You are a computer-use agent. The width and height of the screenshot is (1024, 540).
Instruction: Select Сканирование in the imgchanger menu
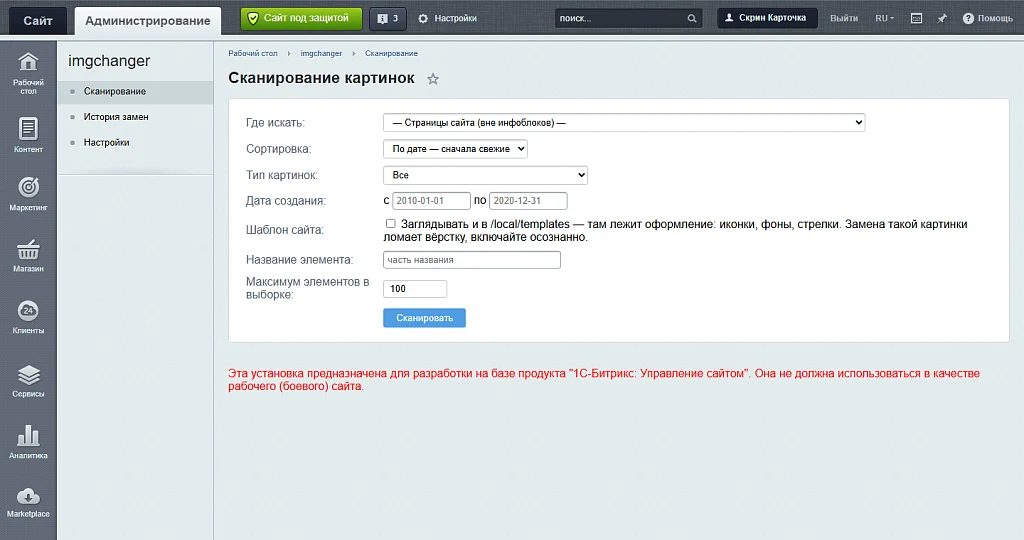[x=135, y=91]
